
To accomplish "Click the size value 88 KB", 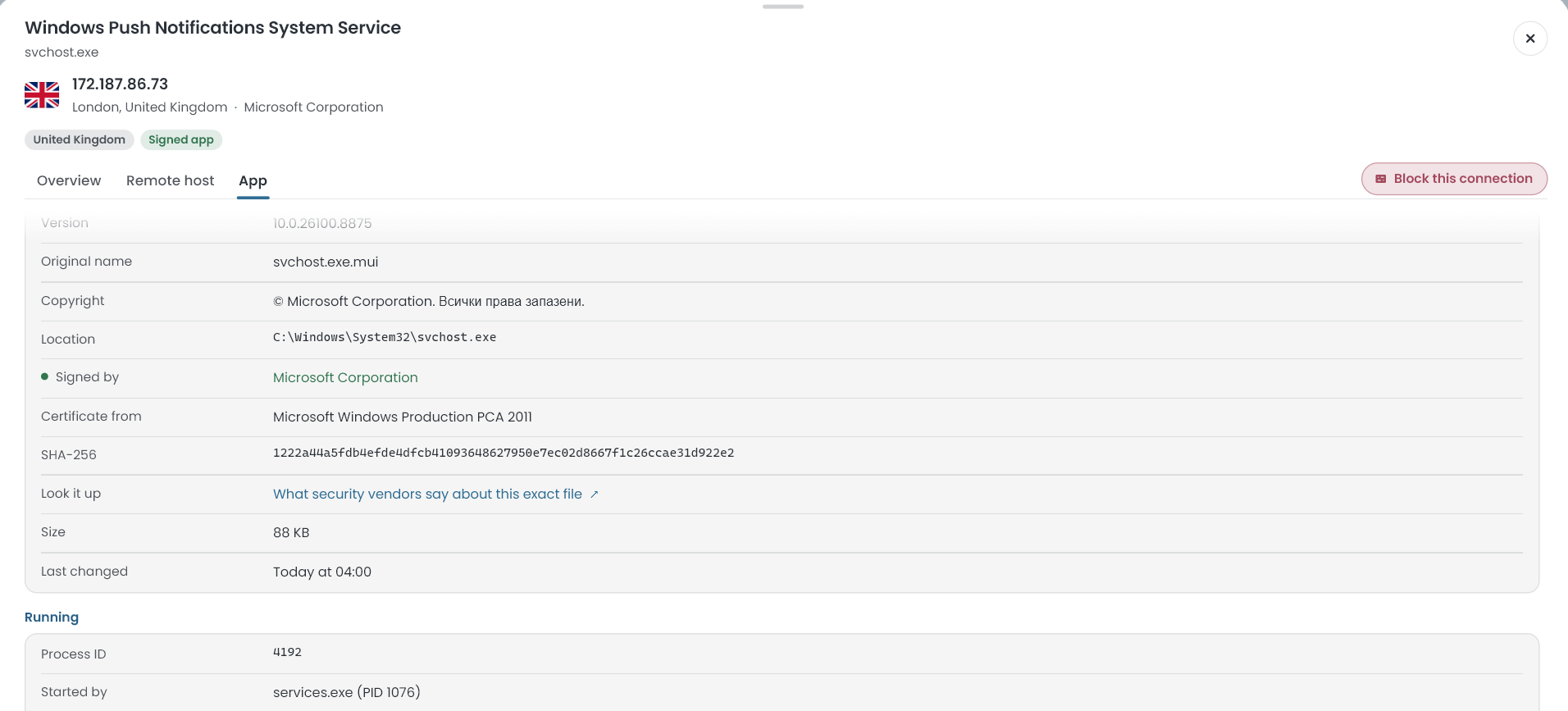I will click(x=291, y=532).
